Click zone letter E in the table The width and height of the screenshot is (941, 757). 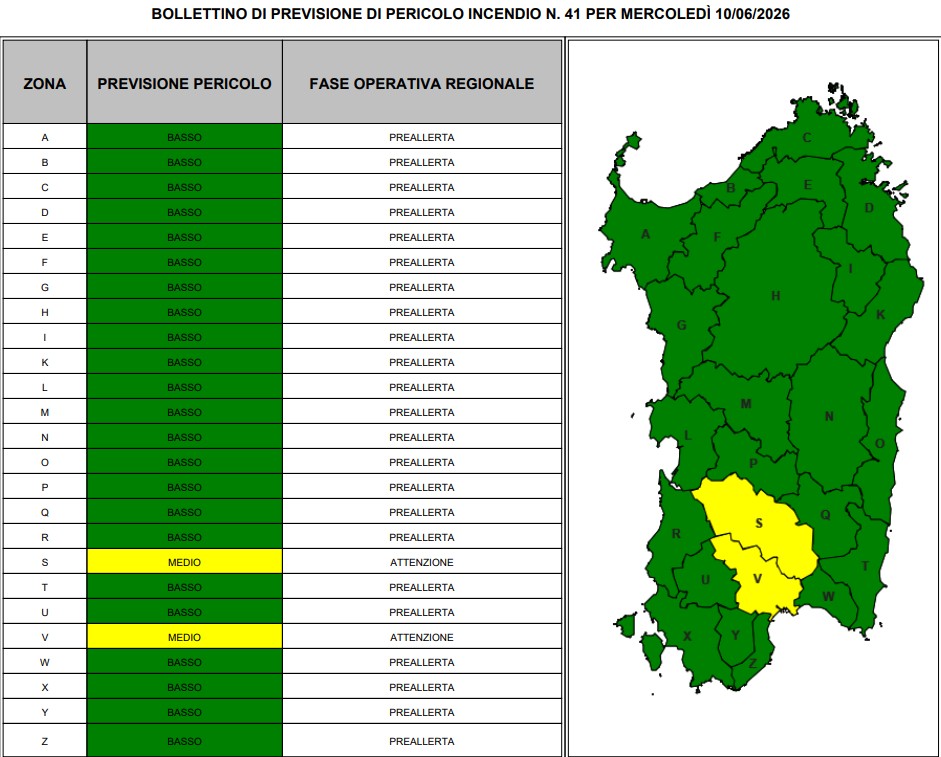[45, 238]
